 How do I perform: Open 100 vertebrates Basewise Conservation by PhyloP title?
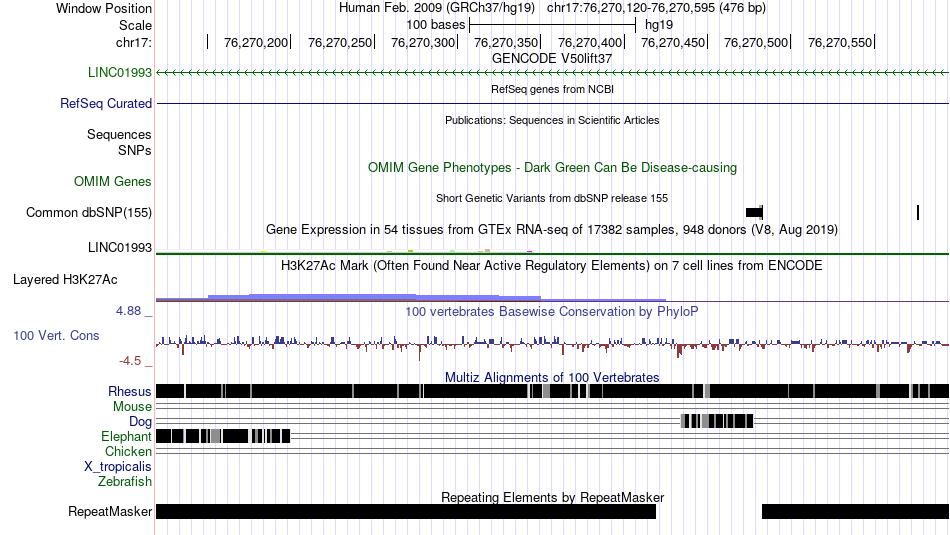pos(552,311)
